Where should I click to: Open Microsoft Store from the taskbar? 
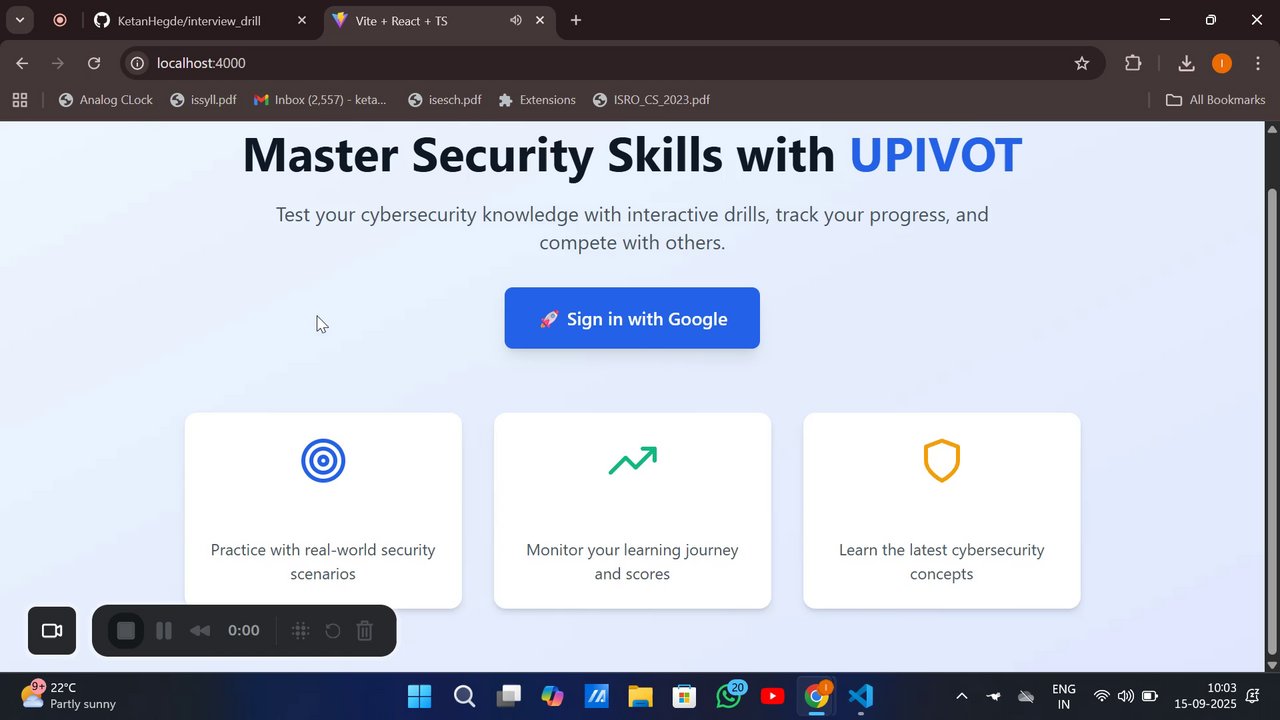[684, 696]
